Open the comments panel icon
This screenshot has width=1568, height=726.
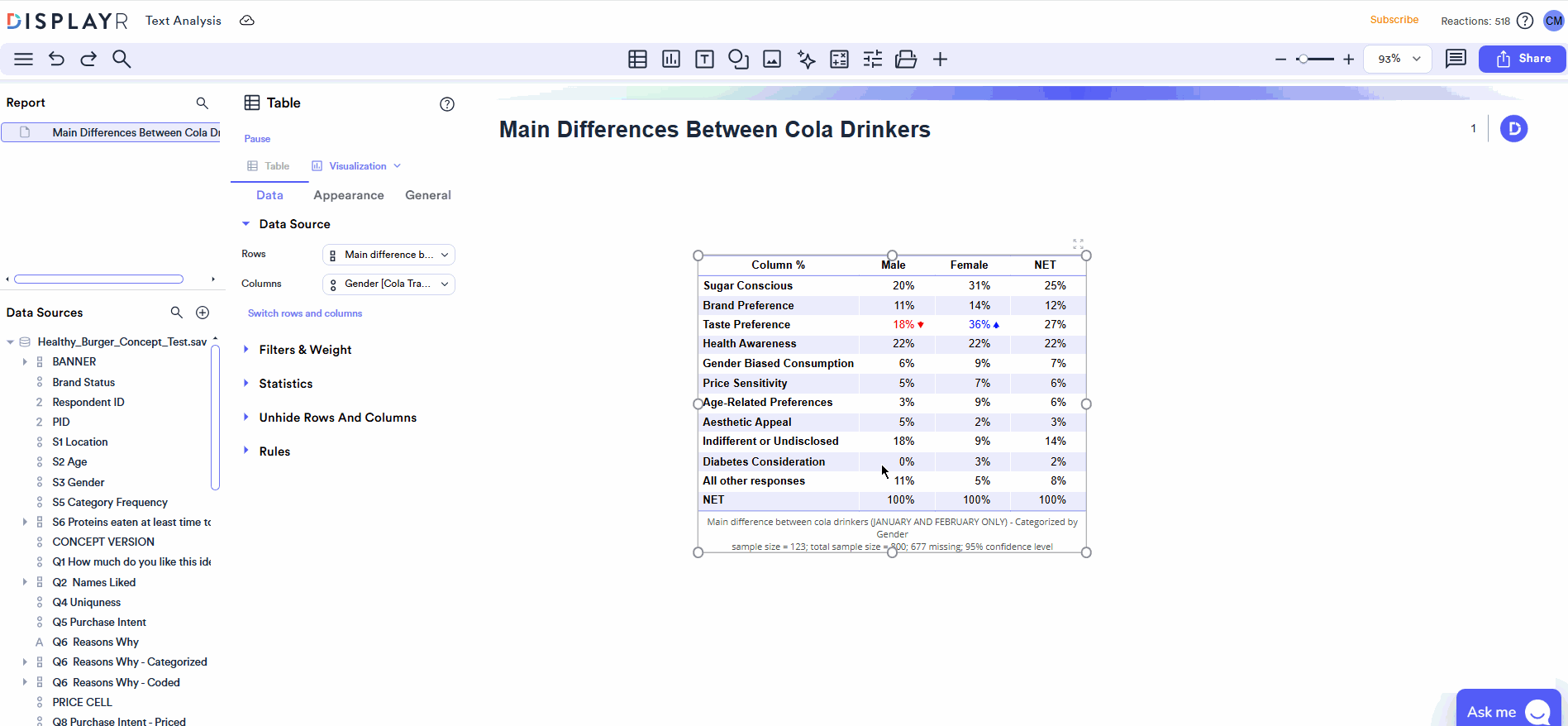click(x=1456, y=59)
